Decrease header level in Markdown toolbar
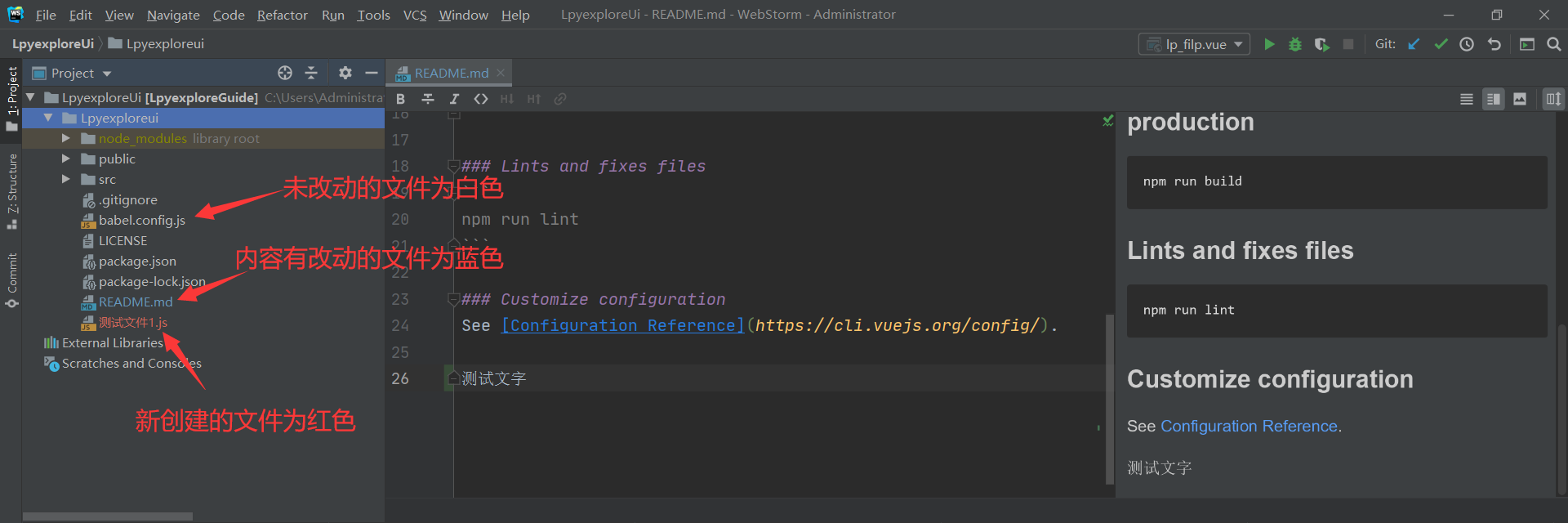This screenshot has width=1568, height=523. coord(507,99)
